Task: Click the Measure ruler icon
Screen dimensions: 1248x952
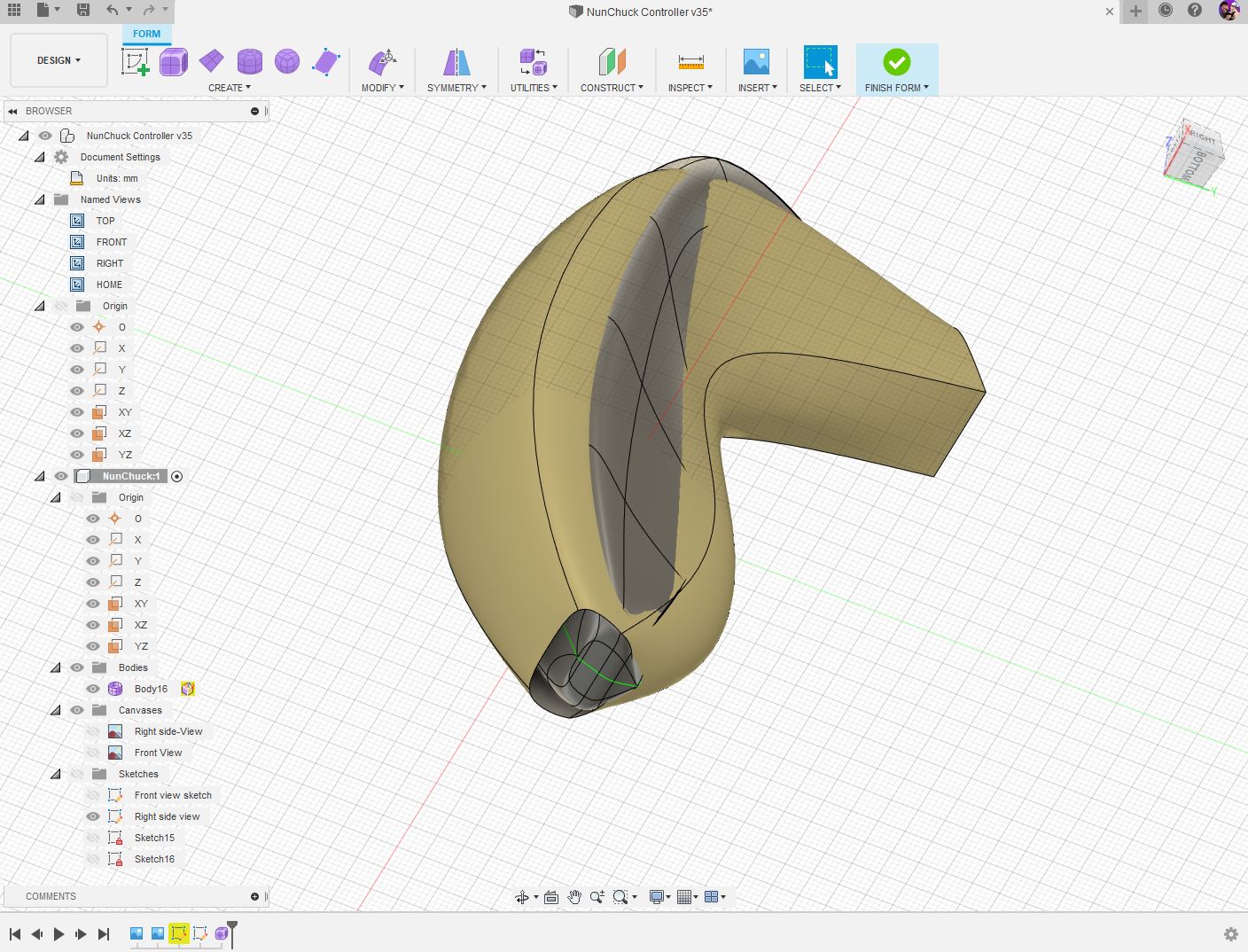Action: tap(690, 62)
